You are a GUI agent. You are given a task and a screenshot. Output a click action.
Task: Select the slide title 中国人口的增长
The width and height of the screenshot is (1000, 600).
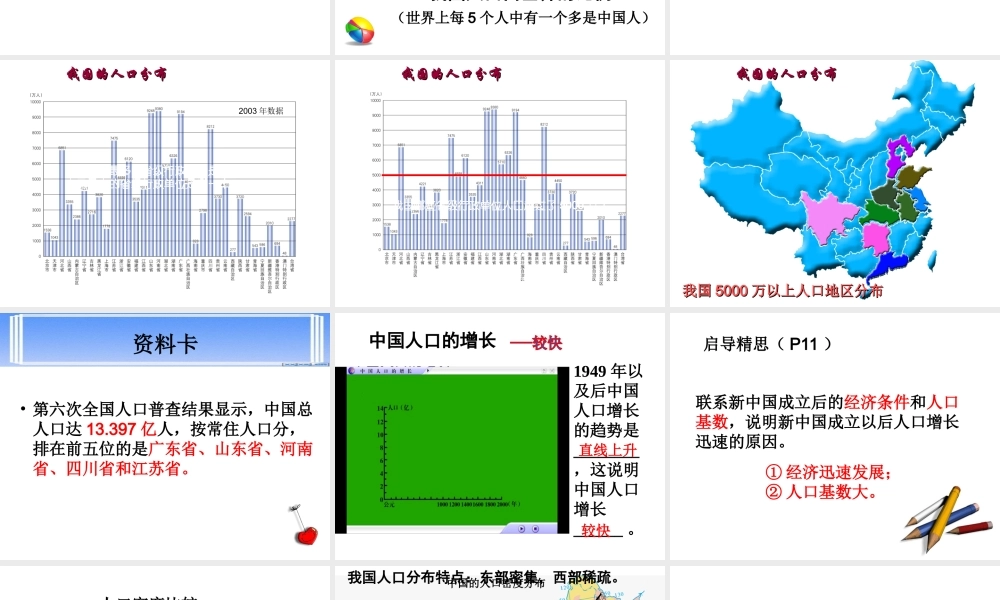tap(432, 340)
